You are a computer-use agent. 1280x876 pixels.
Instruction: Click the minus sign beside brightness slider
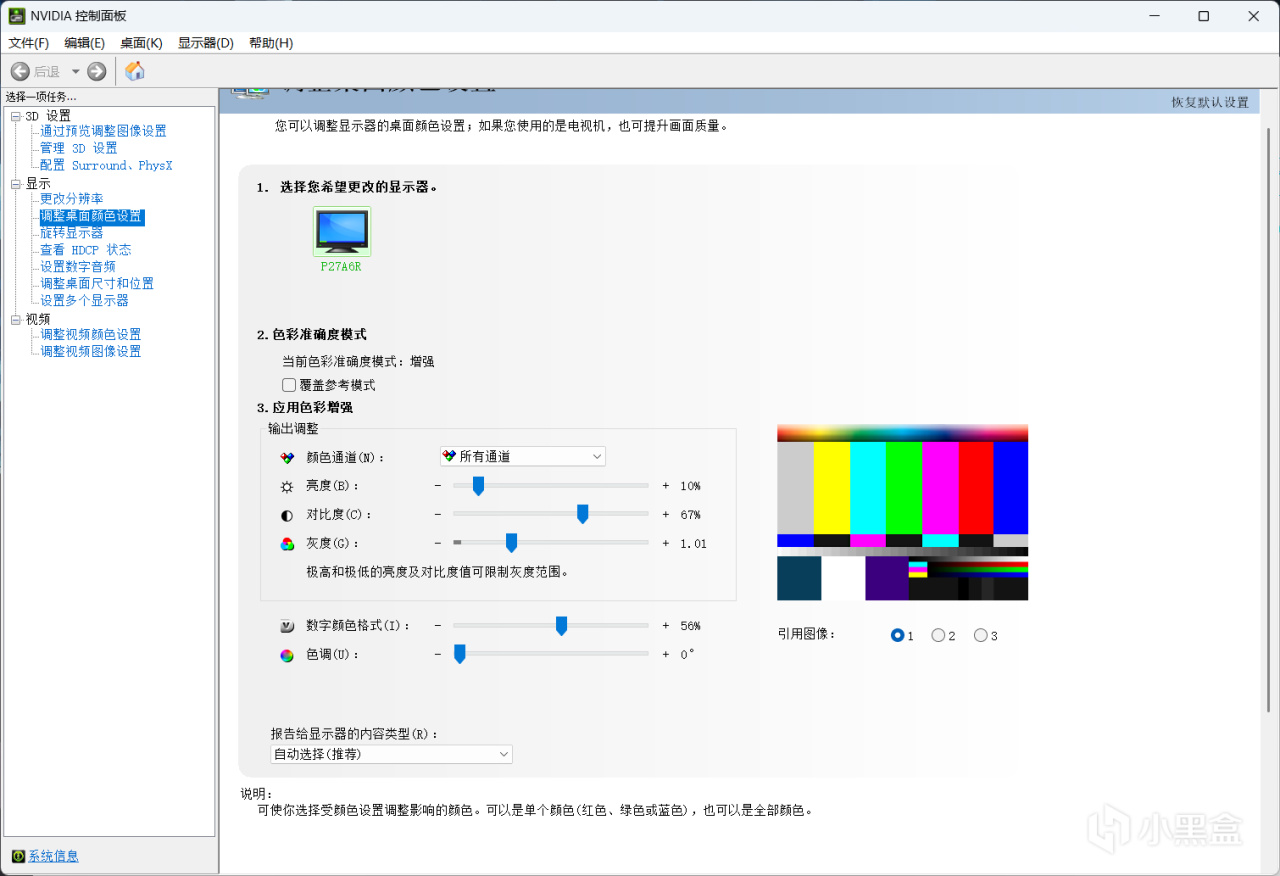437,486
